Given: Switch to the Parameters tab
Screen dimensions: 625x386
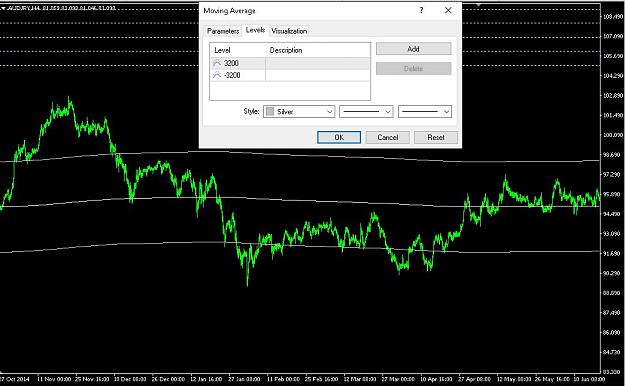Looking at the screenshot, I should (223, 31).
